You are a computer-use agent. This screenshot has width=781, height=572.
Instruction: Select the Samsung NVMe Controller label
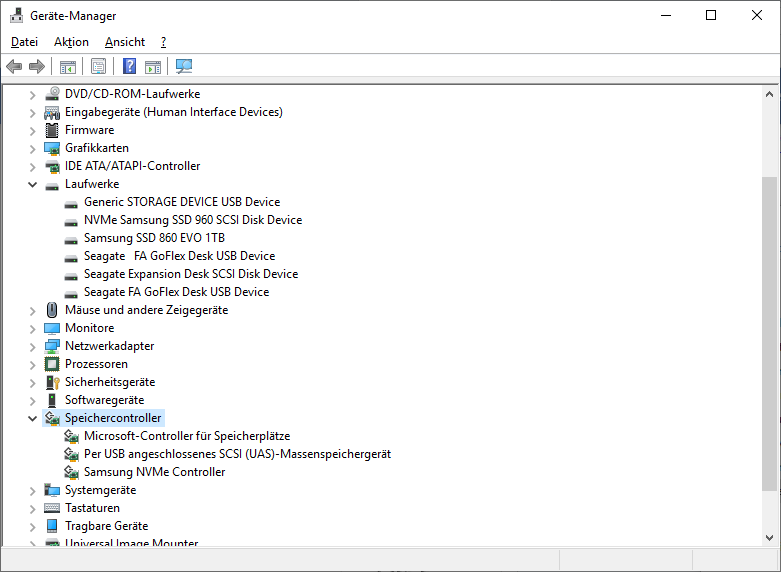pos(154,472)
